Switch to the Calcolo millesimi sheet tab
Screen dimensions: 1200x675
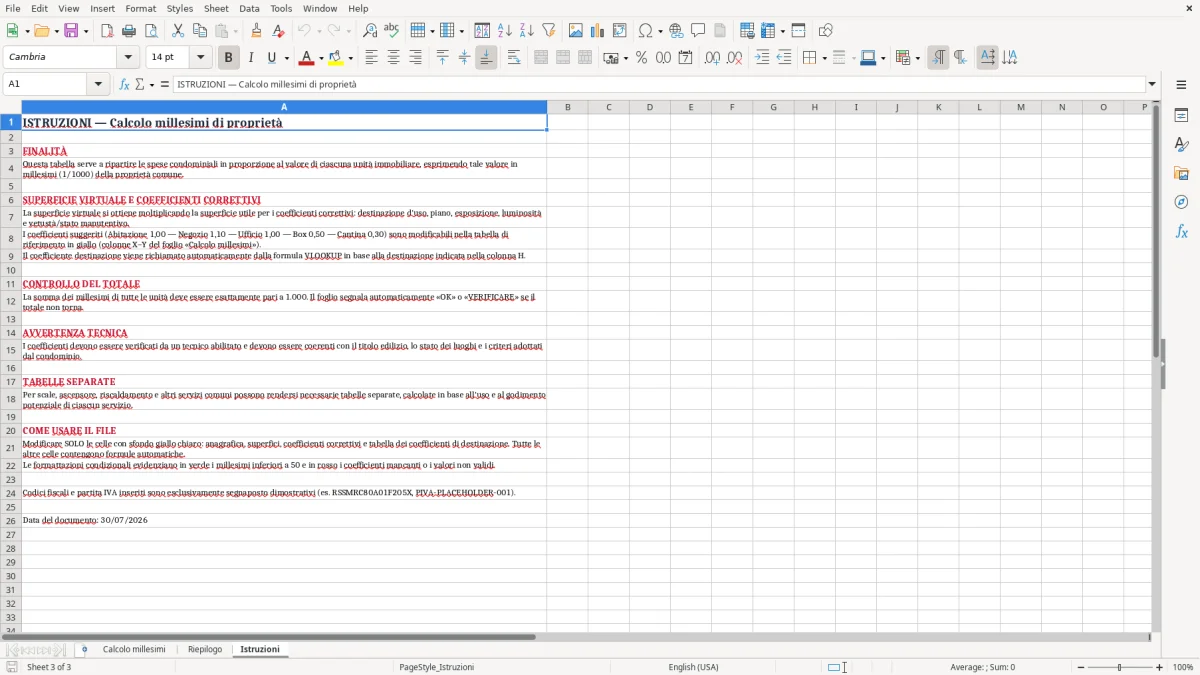click(x=134, y=650)
